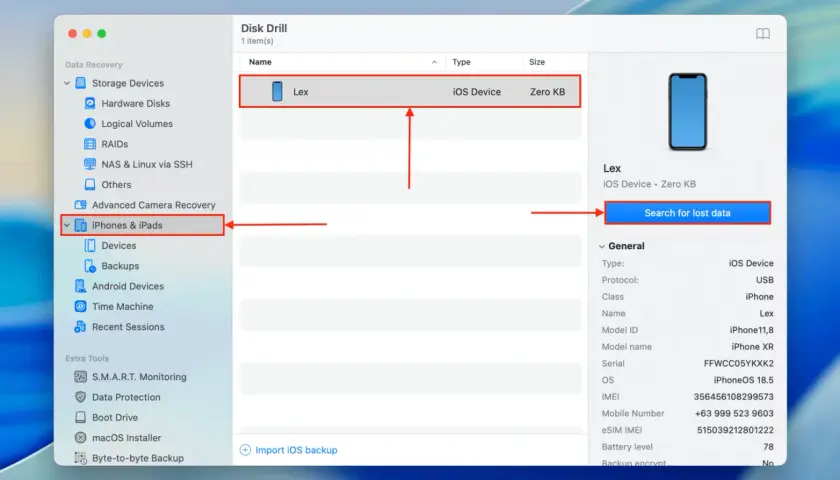840x480 pixels.
Task: Select Others under Storage Devices
Action: tap(116, 185)
